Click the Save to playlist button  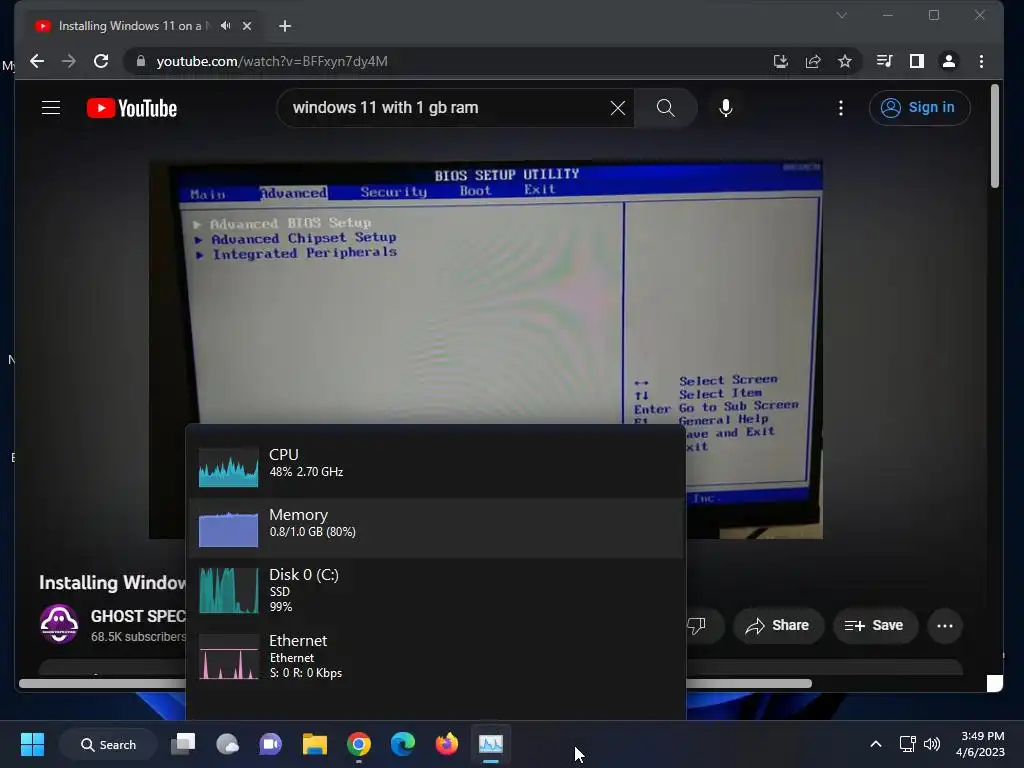coord(874,626)
